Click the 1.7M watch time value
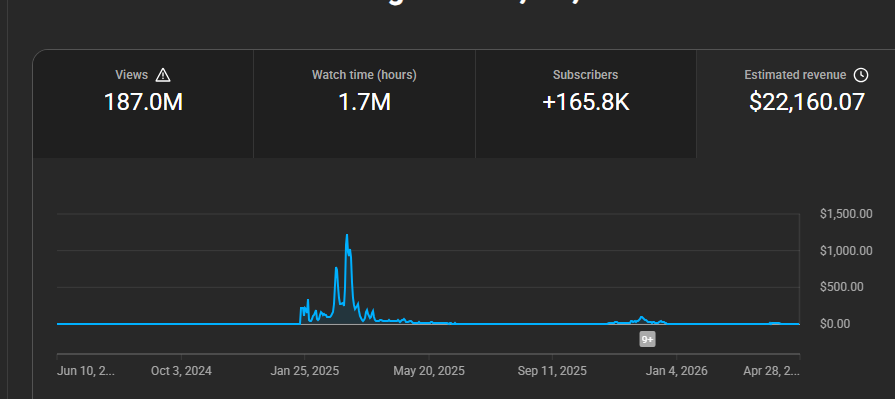The image size is (895, 399). pyautogui.click(x=364, y=102)
